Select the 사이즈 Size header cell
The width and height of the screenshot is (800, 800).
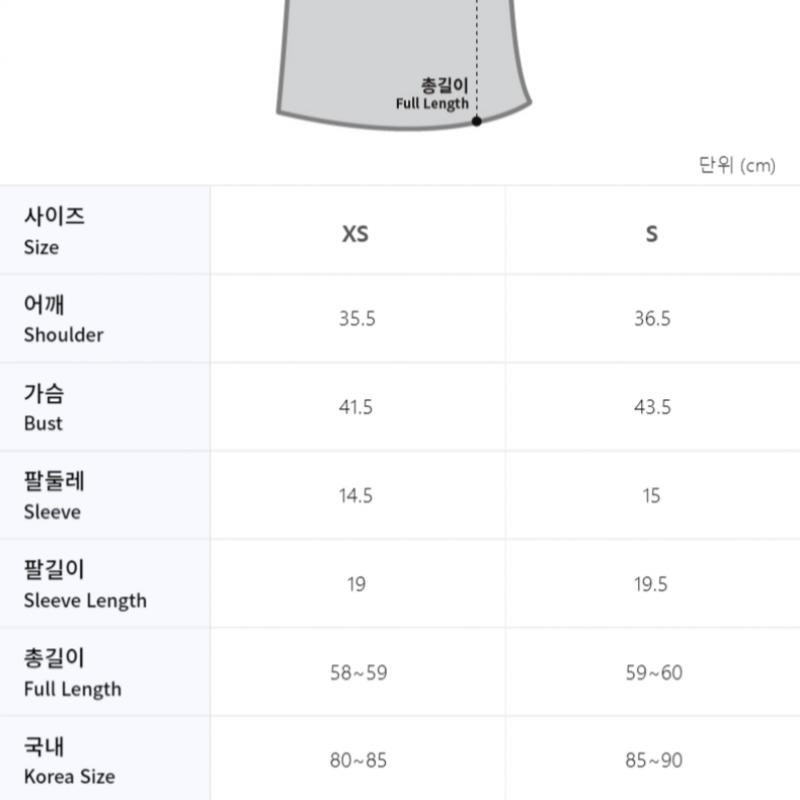(x=54, y=231)
